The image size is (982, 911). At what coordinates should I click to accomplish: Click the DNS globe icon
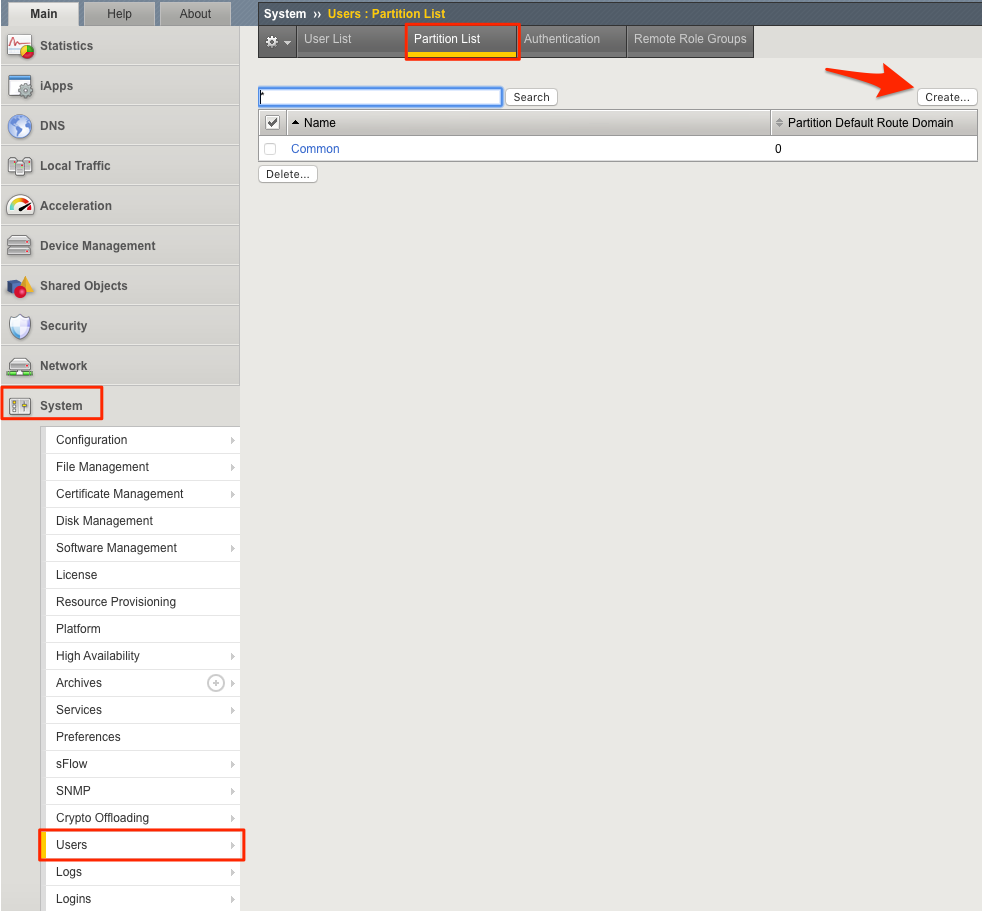(19, 125)
